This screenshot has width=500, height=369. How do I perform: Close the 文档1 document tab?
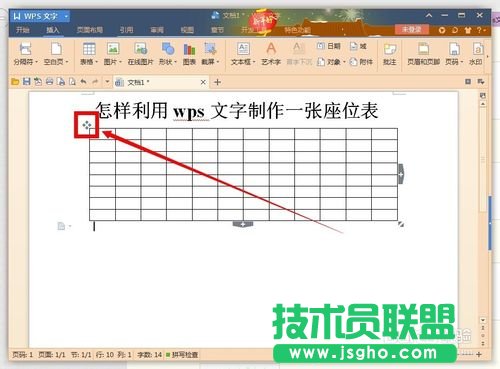coord(203,82)
